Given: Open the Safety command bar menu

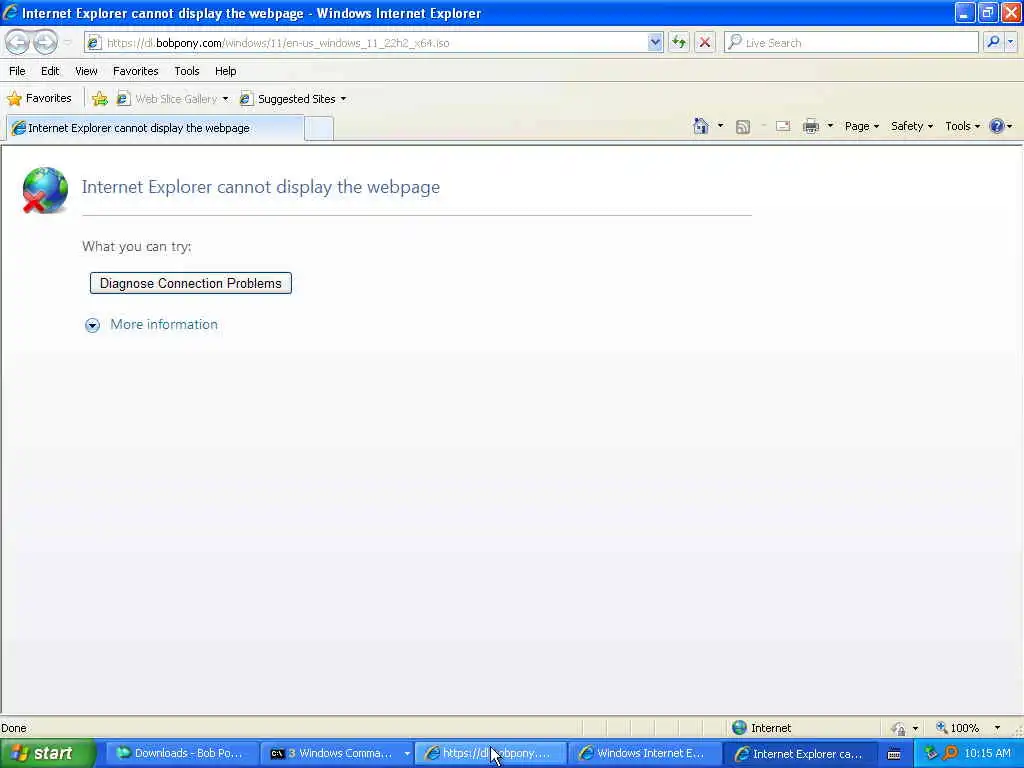Looking at the screenshot, I should coord(912,126).
